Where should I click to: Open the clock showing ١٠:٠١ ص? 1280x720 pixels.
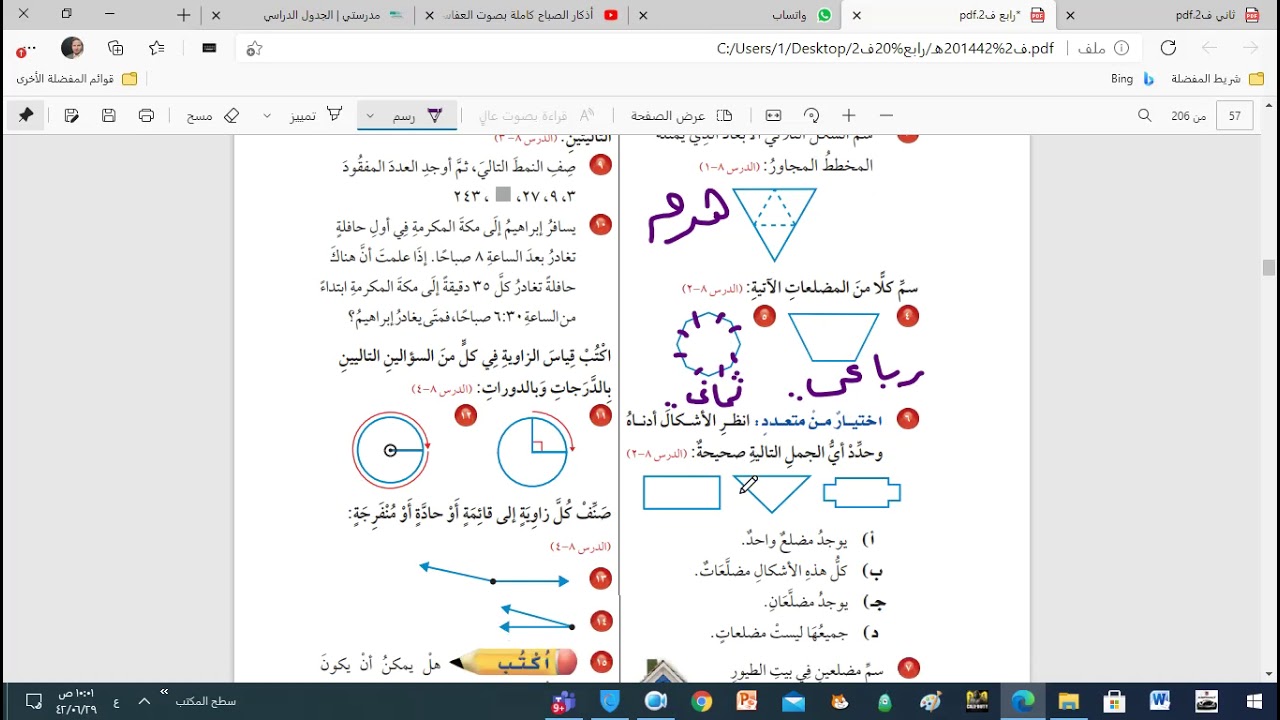(77, 701)
